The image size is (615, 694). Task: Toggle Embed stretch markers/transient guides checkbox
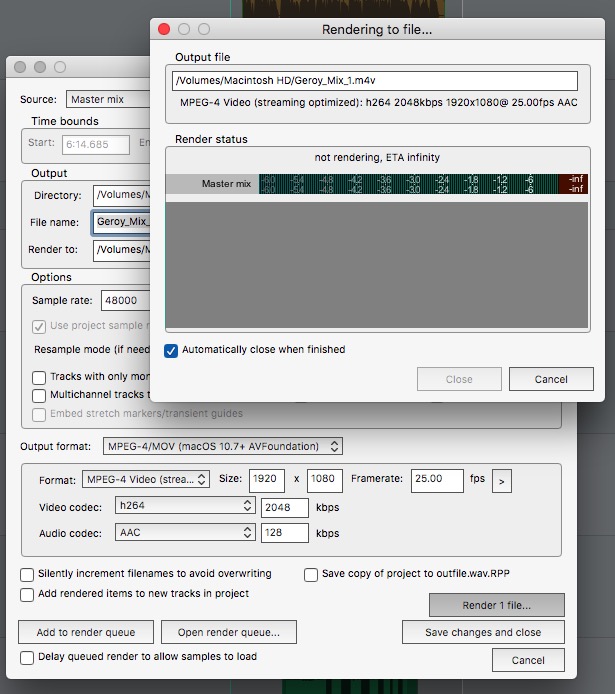pos(39,415)
